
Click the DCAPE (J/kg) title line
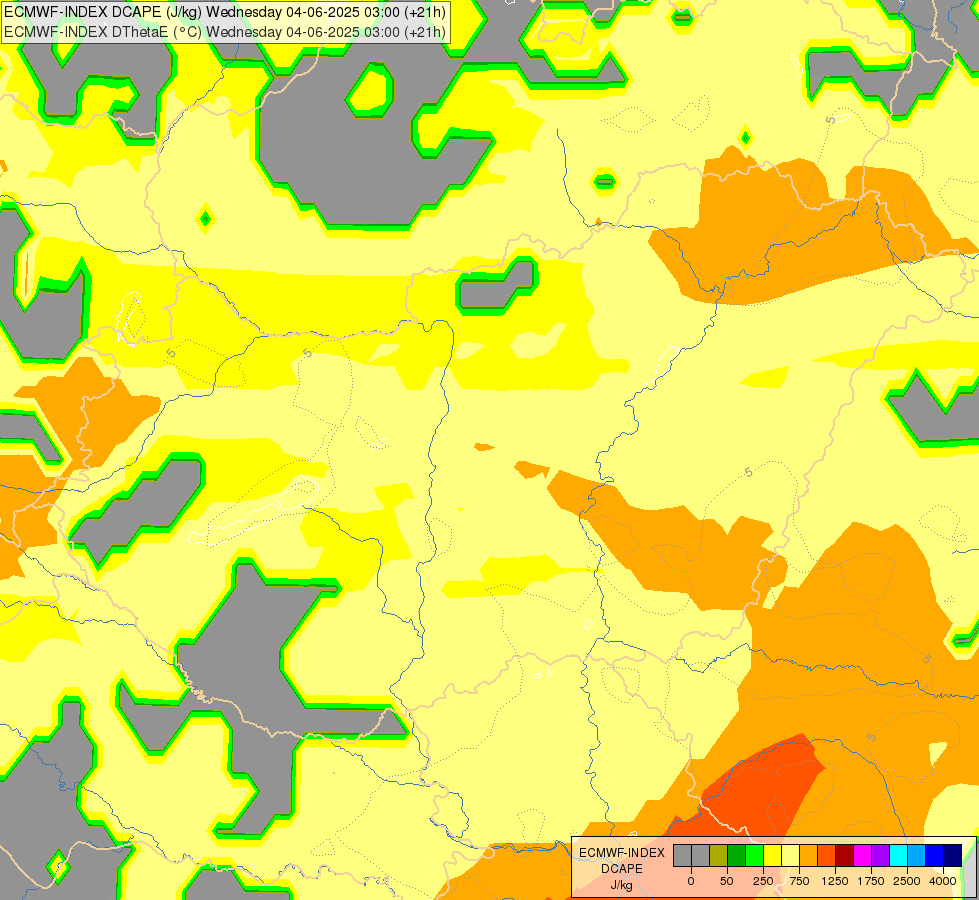225,12
